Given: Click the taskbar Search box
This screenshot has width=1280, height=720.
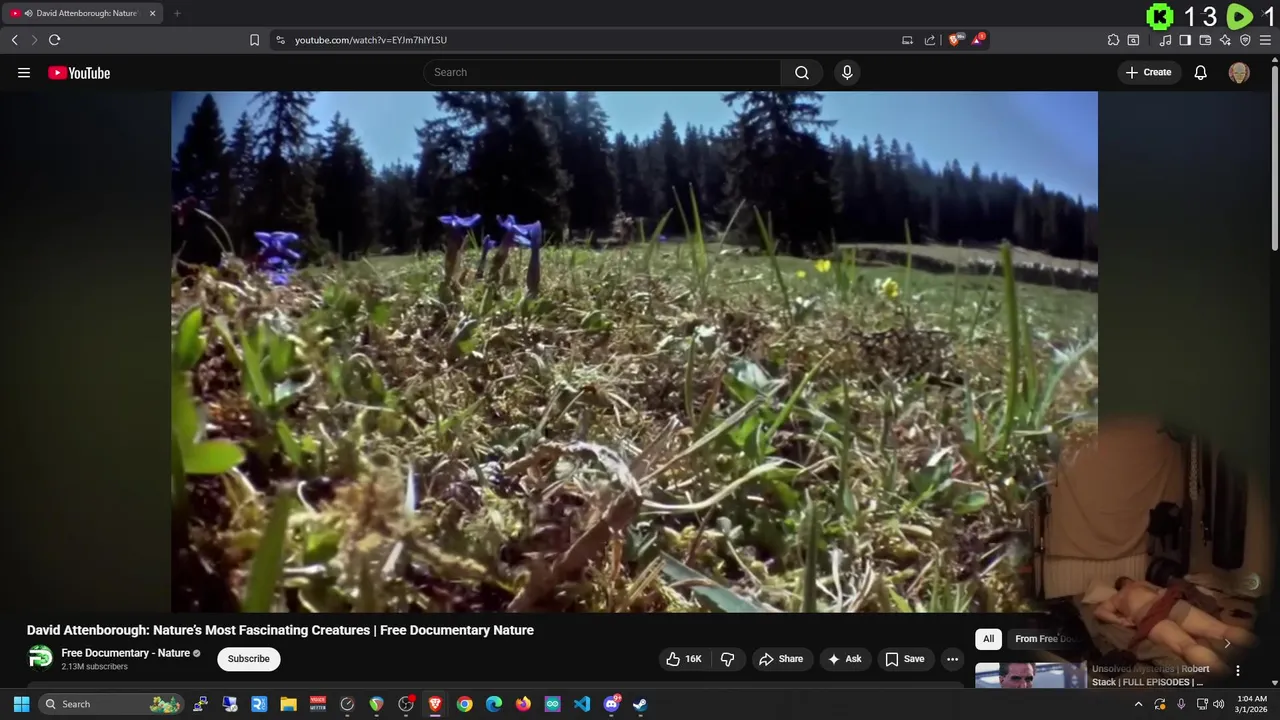Looking at the screenshot, I should point(112,704).
